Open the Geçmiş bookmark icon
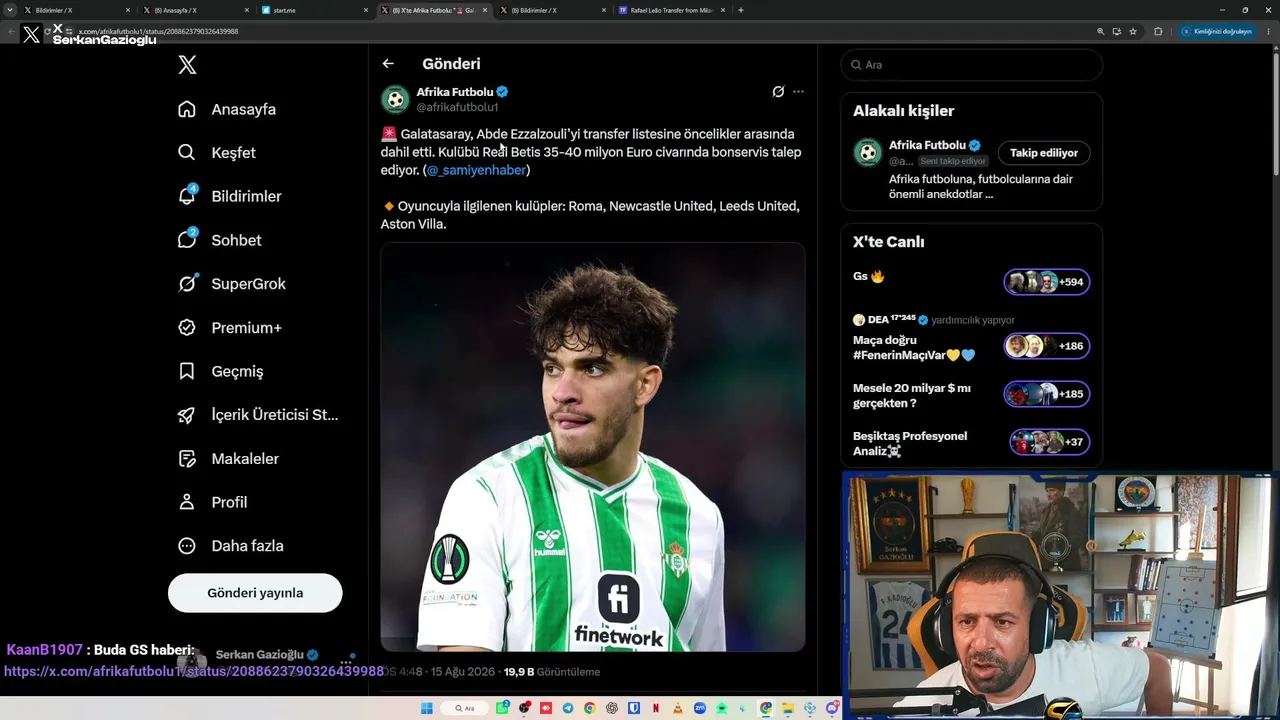The image size is (1280, 720). pyautogui.click(x=187, y=371)
